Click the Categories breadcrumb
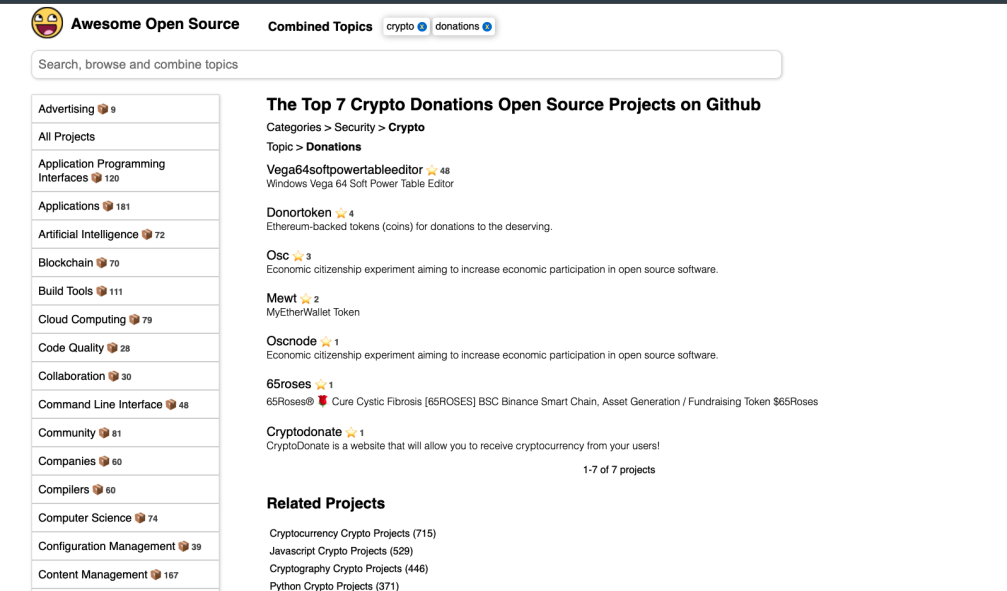 (x=293, y=127)
